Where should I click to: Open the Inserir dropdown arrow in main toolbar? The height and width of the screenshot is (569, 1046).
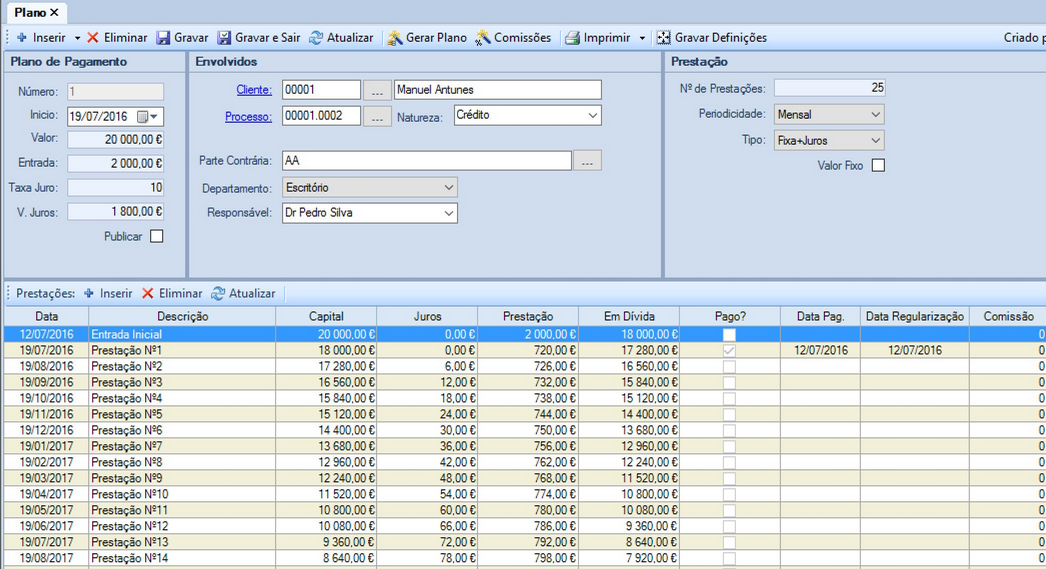[77, 38]
